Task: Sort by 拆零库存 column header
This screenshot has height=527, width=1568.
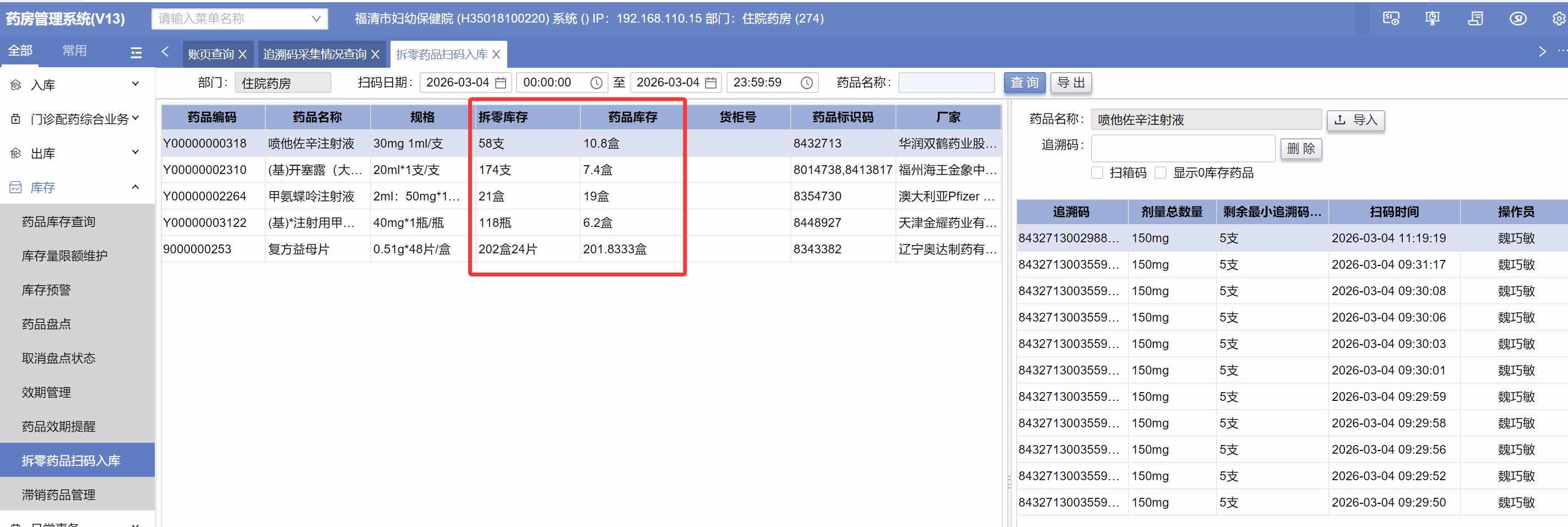Action: pos(527,117)
